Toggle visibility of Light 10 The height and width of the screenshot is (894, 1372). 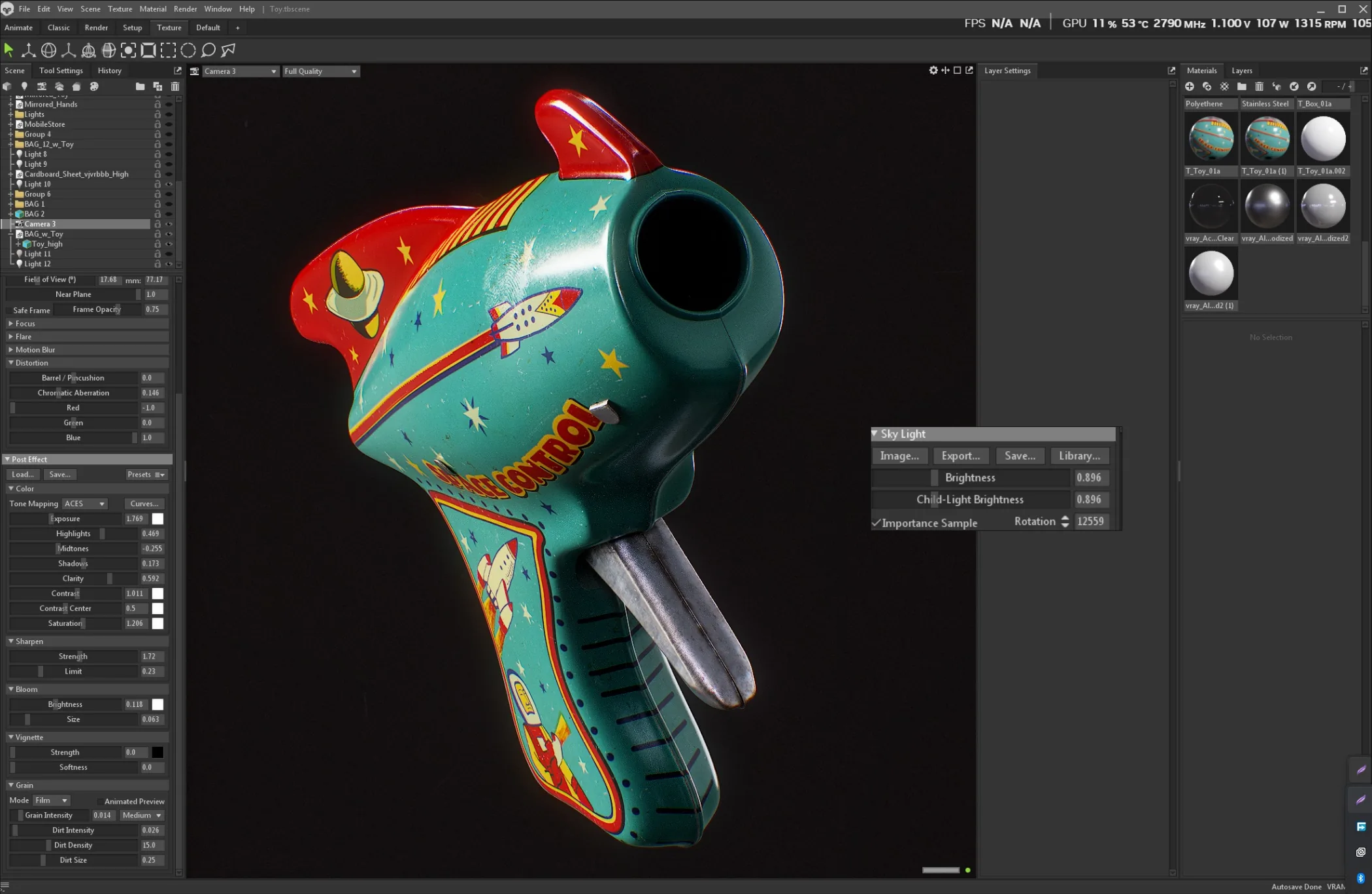point(169,184)
